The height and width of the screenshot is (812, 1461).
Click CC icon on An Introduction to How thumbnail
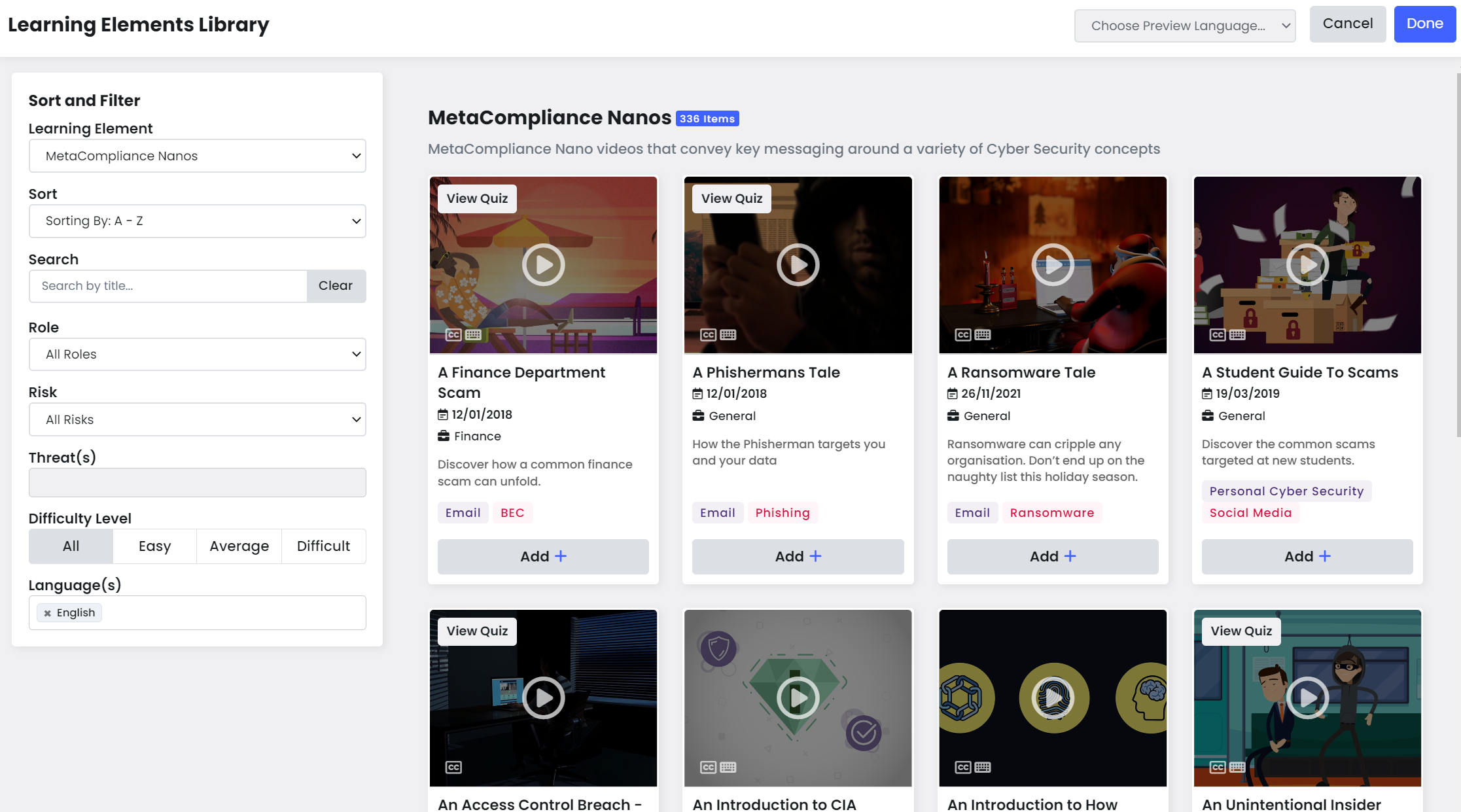point(963,768)
